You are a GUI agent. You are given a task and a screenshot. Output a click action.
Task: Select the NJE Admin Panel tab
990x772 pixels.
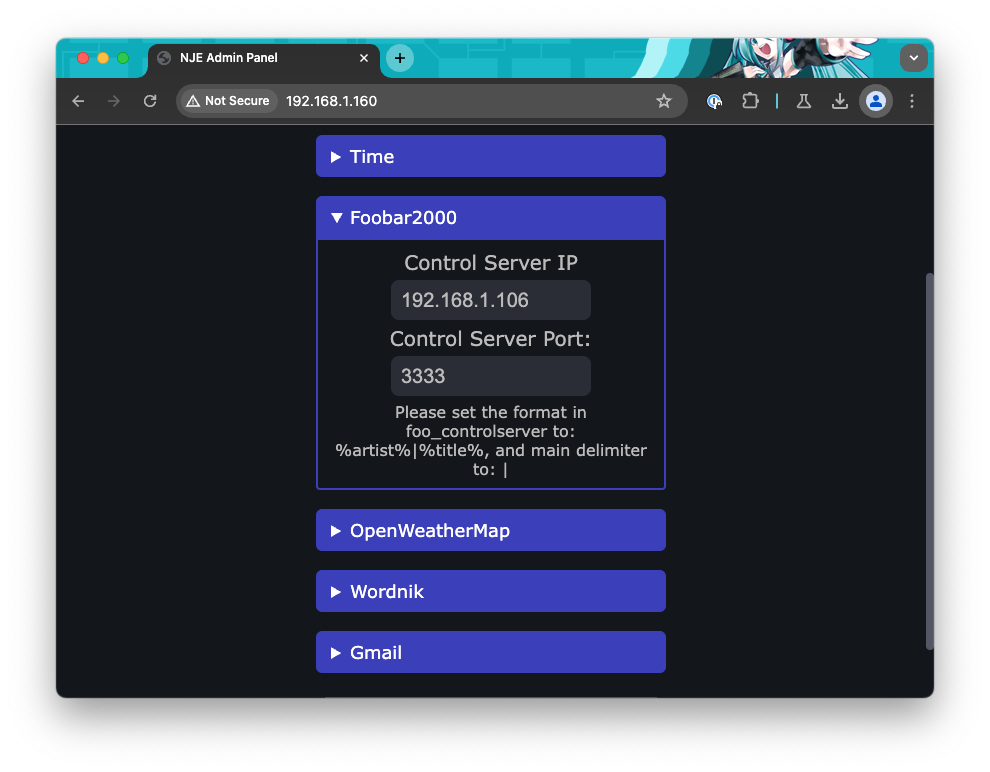[x=263, y=58]
